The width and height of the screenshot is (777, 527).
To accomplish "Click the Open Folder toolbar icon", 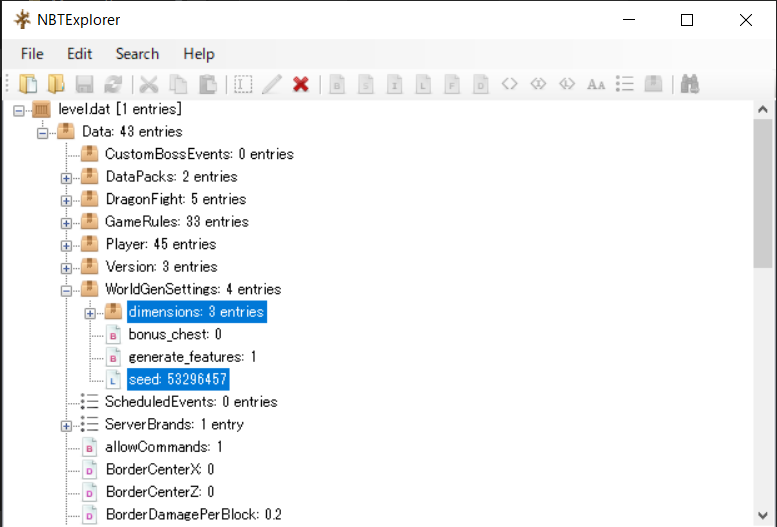I will click(x=56, y=84).
